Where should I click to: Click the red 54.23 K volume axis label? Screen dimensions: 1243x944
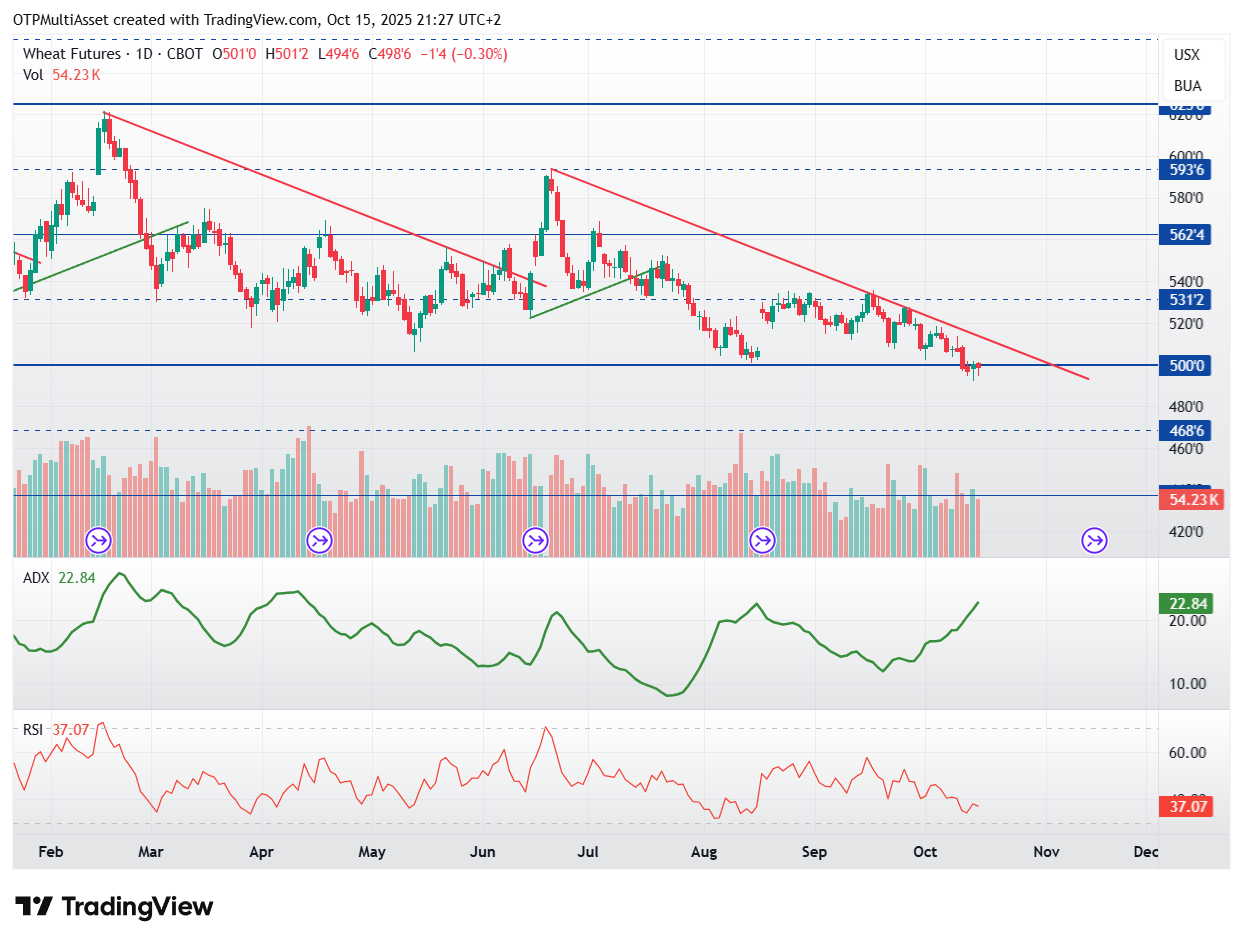[1191, 499]
